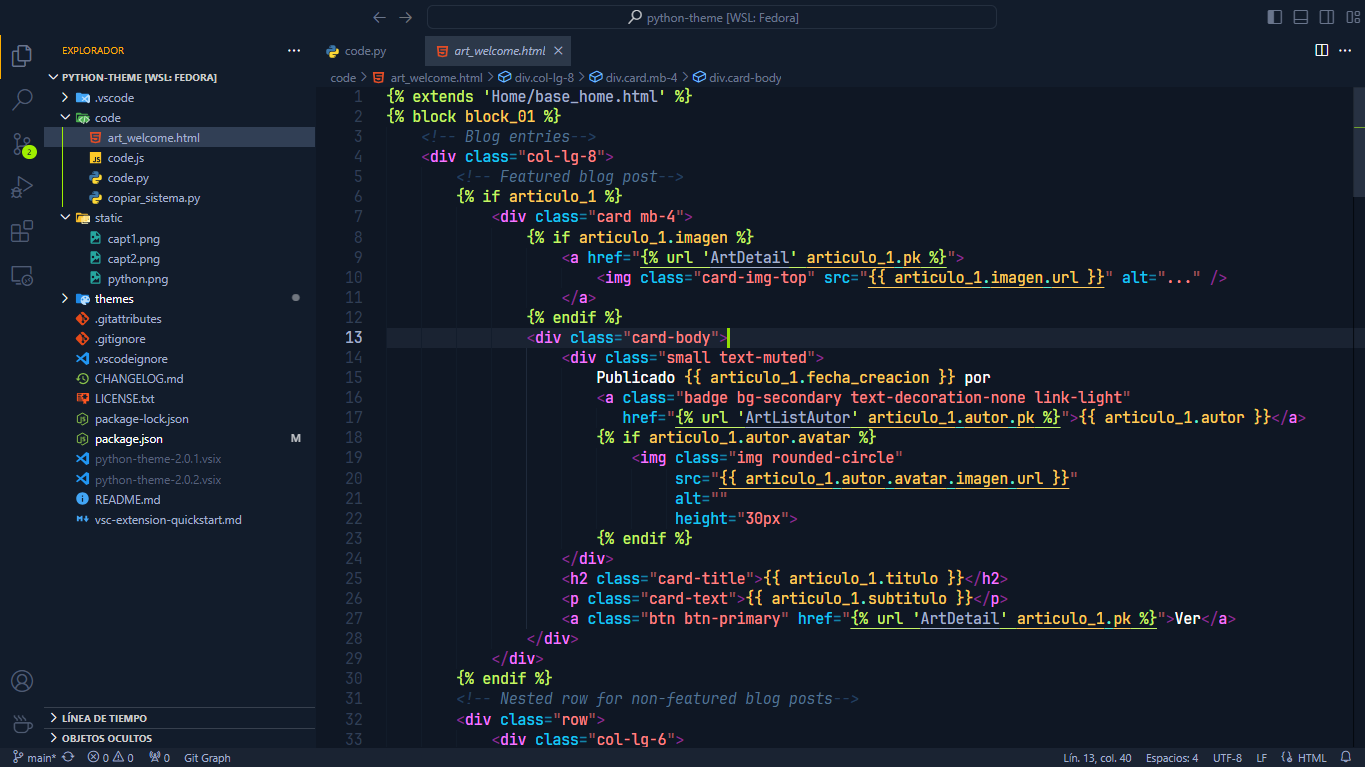Screen dimensions: 1365x767
Task: Show forwarded ports in the status bar
Action: point(159,758)
